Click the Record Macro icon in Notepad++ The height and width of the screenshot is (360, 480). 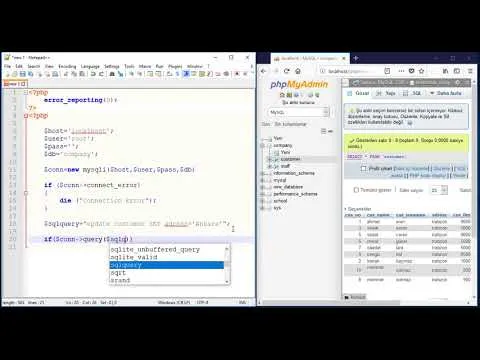[x=237, y=74]
